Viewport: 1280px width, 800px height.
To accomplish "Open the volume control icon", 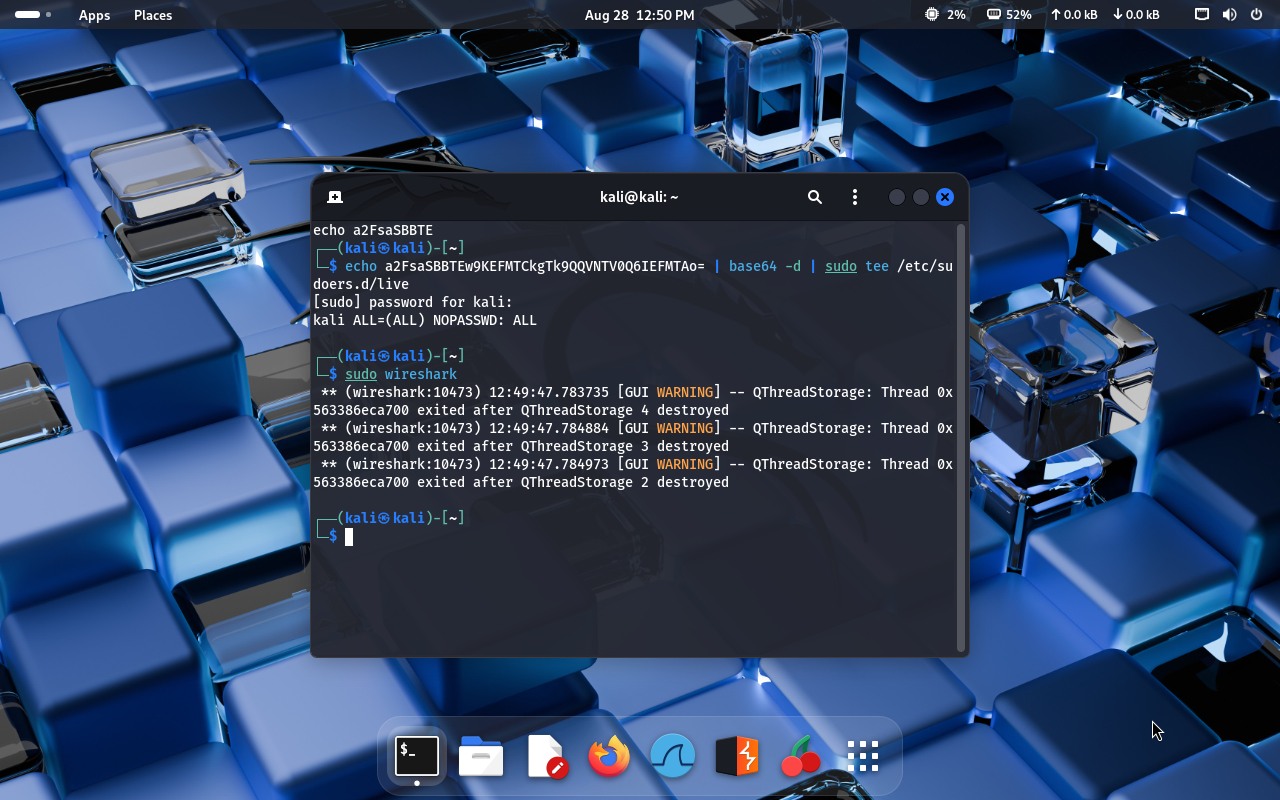I will tap(1229, 15).
